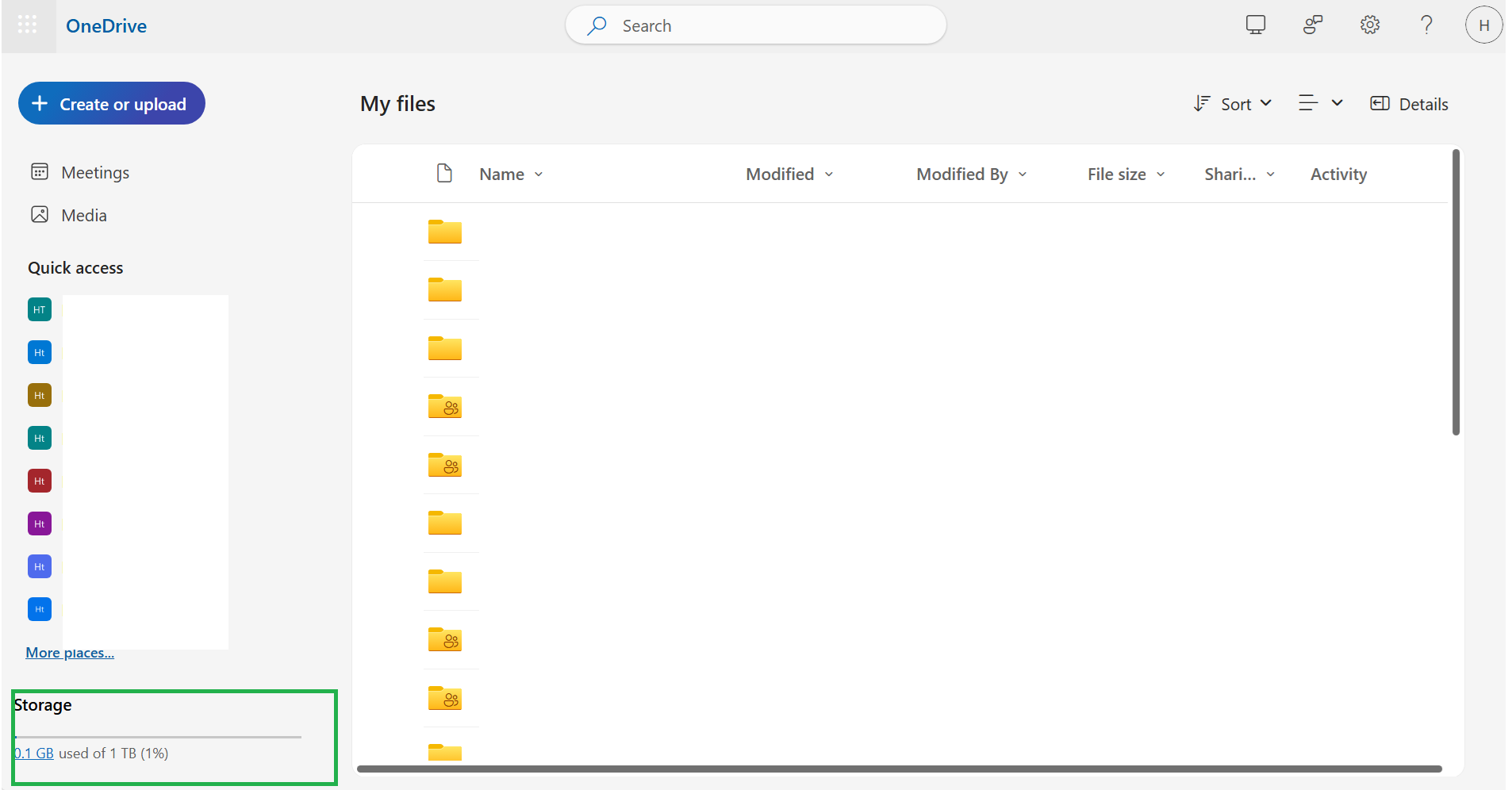Click the Shari... column header text

pos(1230,174)
